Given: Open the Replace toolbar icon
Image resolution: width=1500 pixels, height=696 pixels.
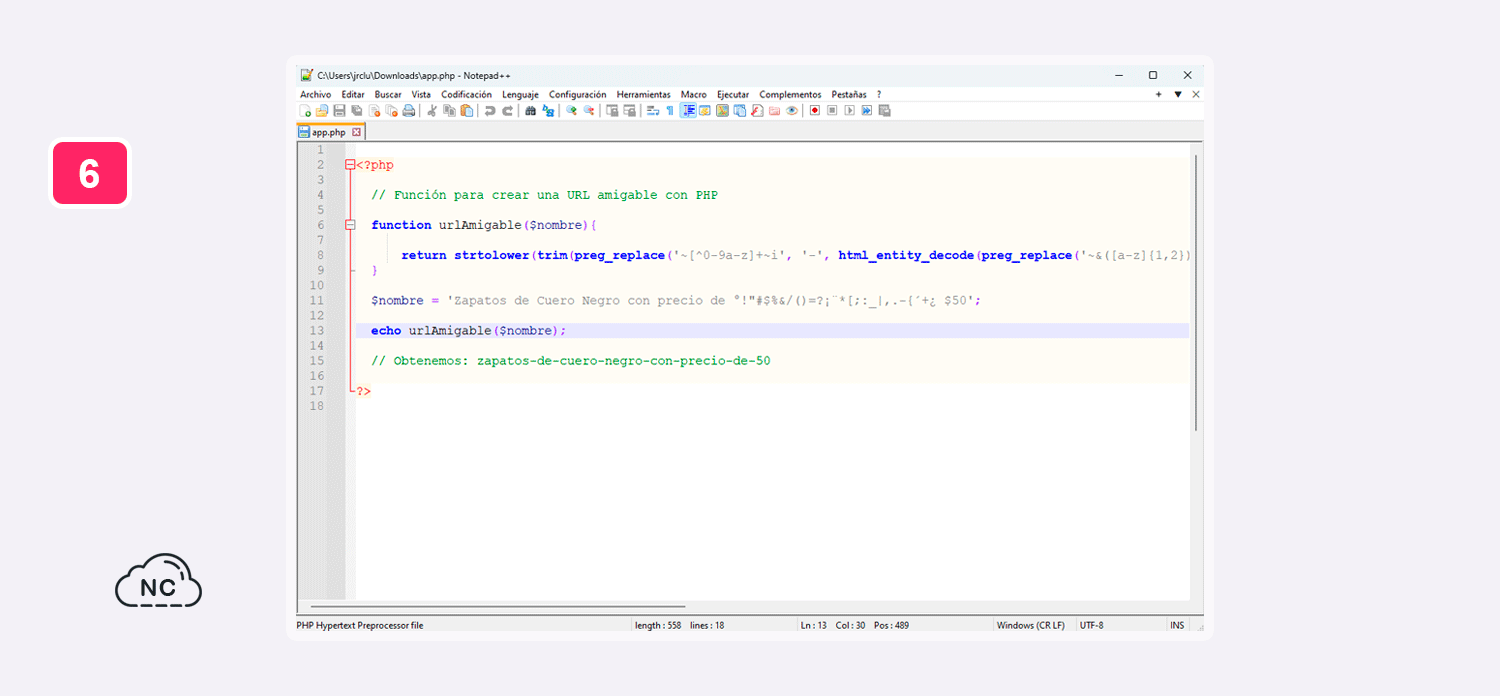Looking at the screenshot, I should 548,111.
